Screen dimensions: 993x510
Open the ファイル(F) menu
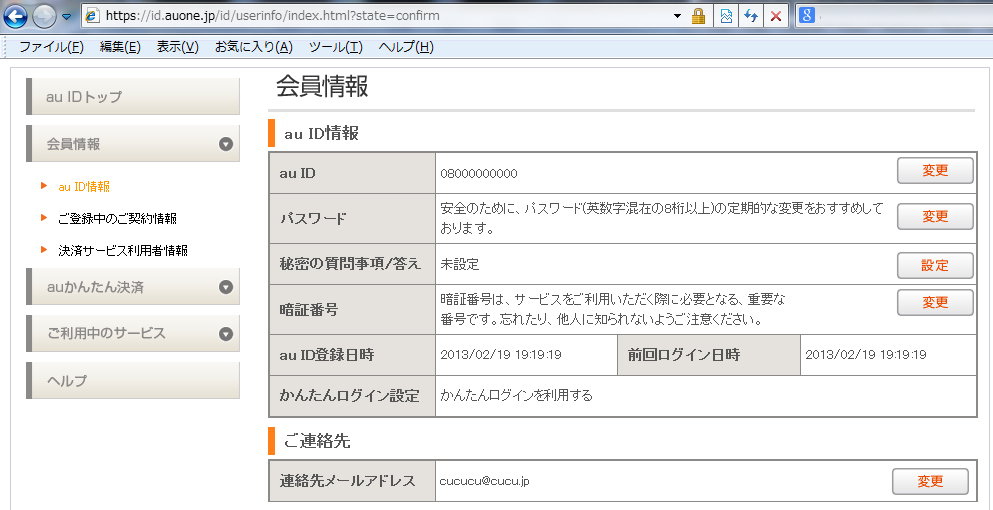[51, 47]
